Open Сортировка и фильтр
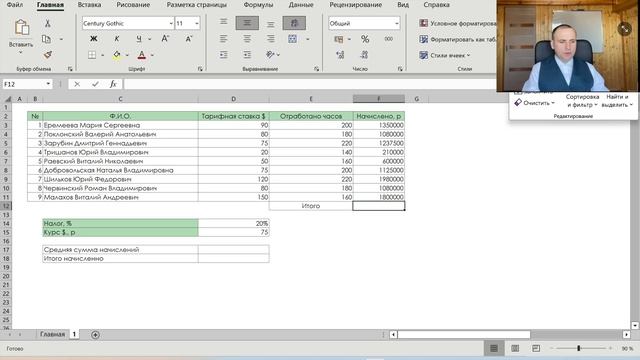Image resolution: width=640 pixels, height=360 pixels. 582,101
